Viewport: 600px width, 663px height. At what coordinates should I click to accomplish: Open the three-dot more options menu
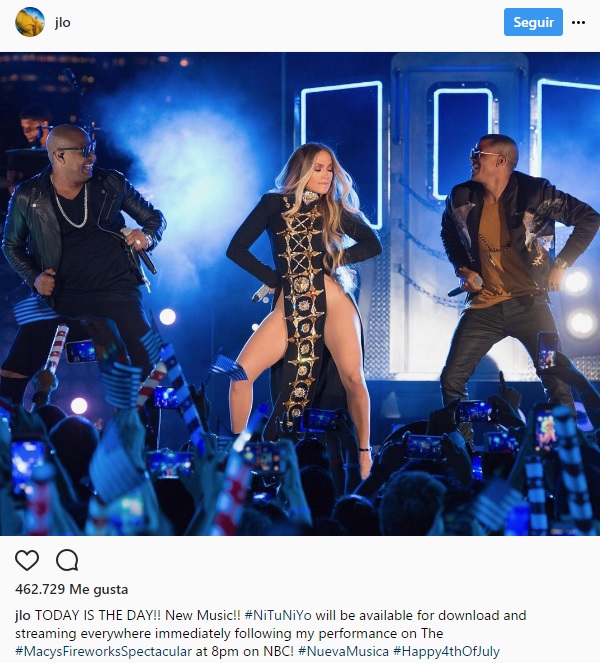(578, 22)
